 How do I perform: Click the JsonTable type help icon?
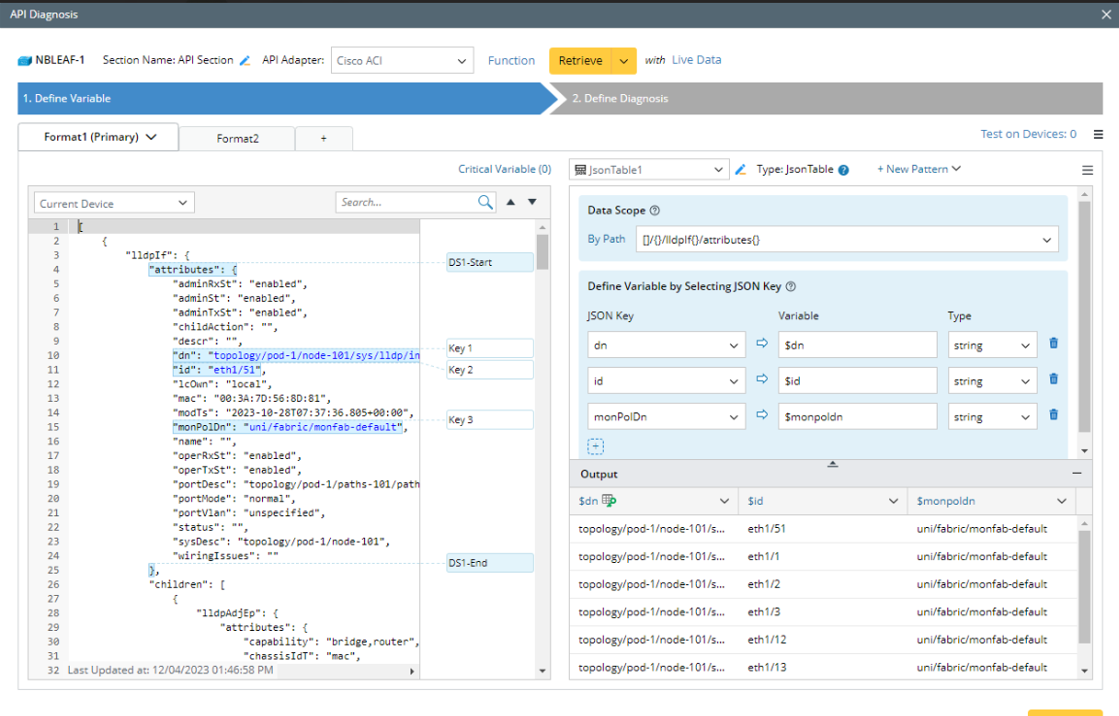[843, 170]
